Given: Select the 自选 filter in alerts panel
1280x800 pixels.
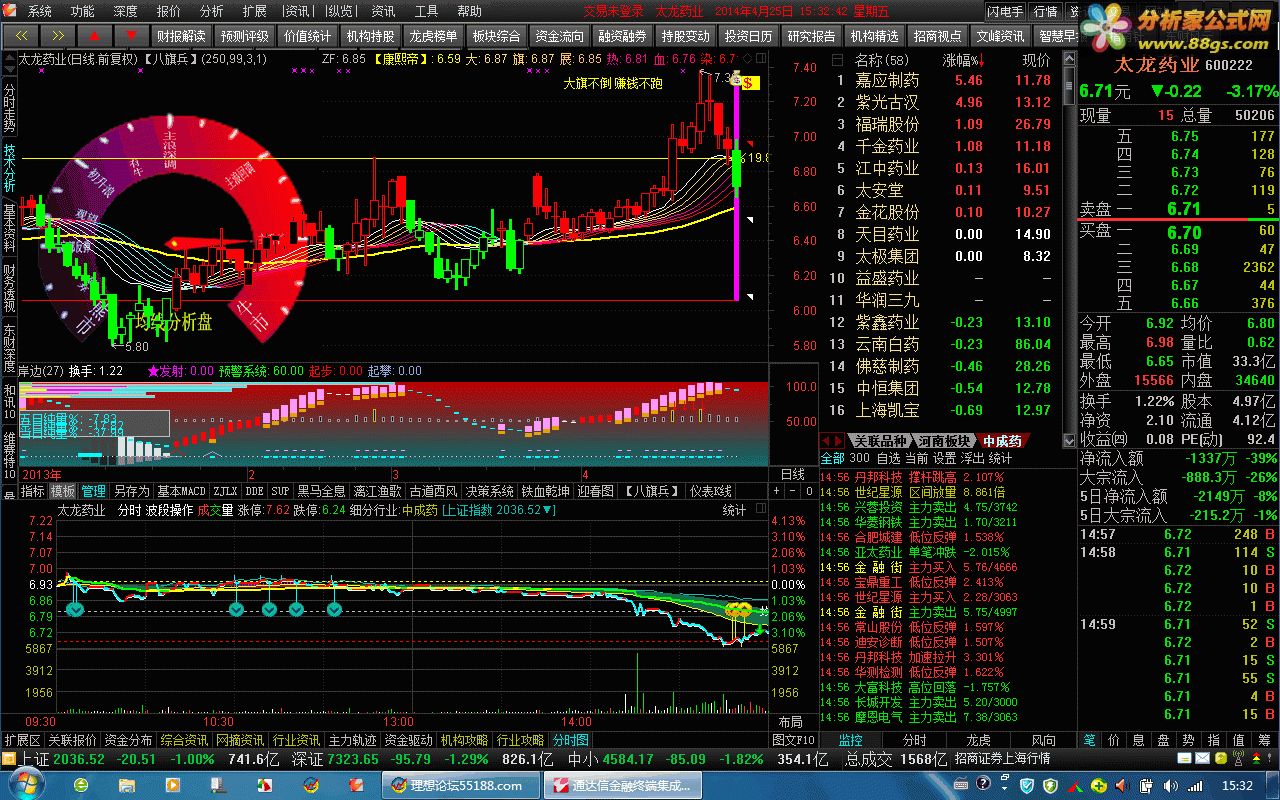Looking at the screenshot, I should [888, 458].
